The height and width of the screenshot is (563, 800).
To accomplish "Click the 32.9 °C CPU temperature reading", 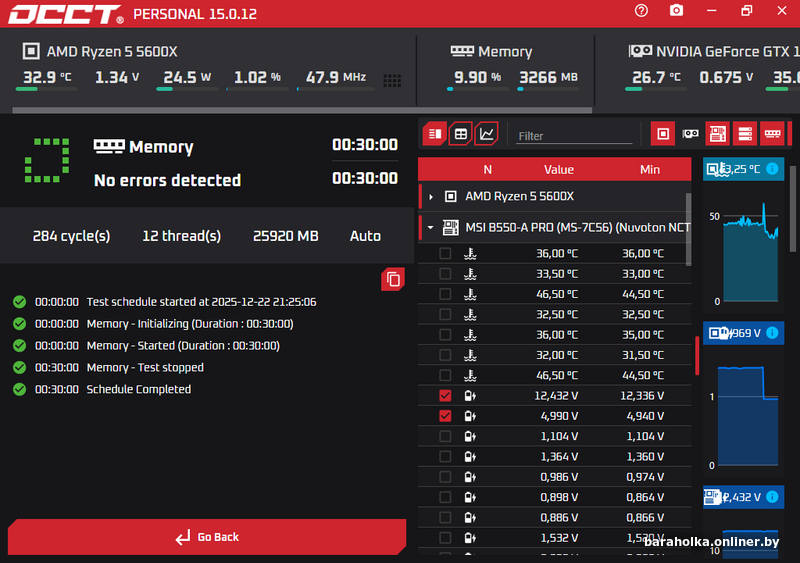I will pos(47,77).
